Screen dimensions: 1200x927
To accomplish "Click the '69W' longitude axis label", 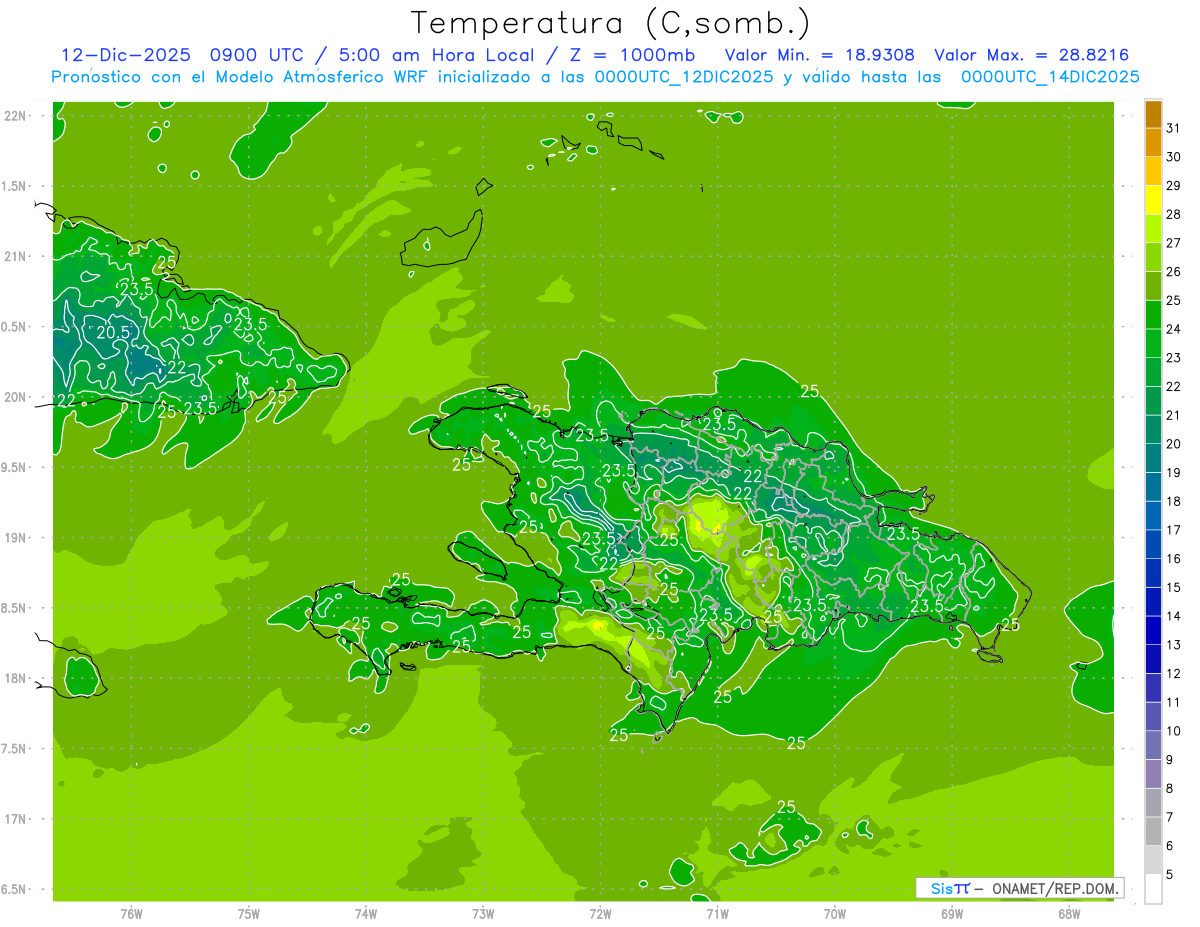I will click(952, 914).
